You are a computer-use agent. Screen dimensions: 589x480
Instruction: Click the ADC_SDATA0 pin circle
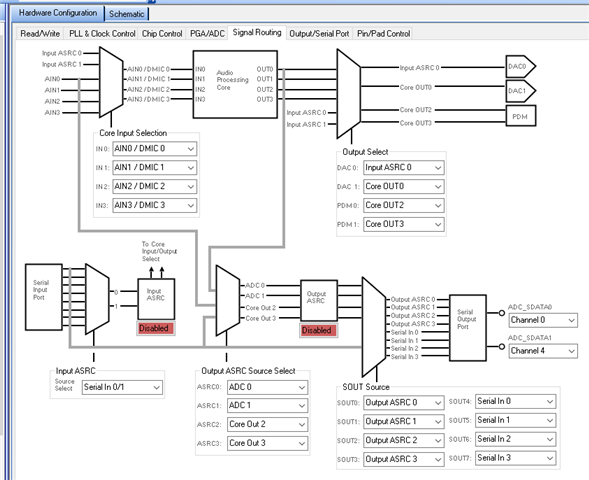tap(501, 312)
